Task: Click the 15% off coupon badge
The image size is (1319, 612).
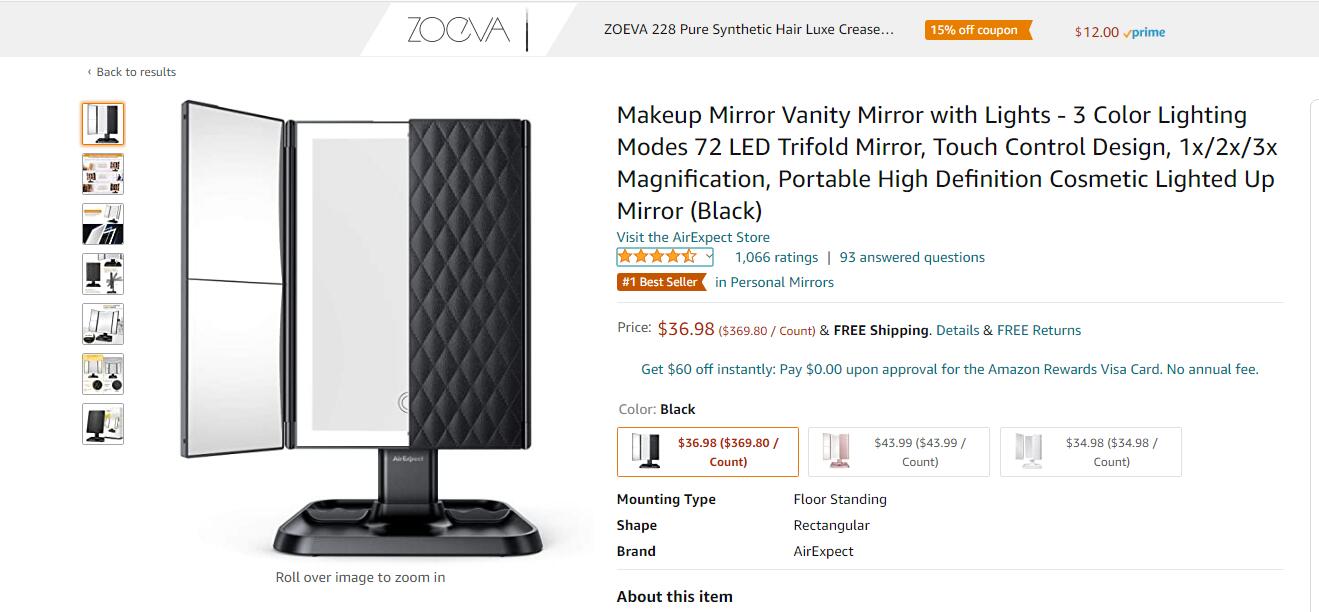Action: pyautogui.click(x=977, y=30)
